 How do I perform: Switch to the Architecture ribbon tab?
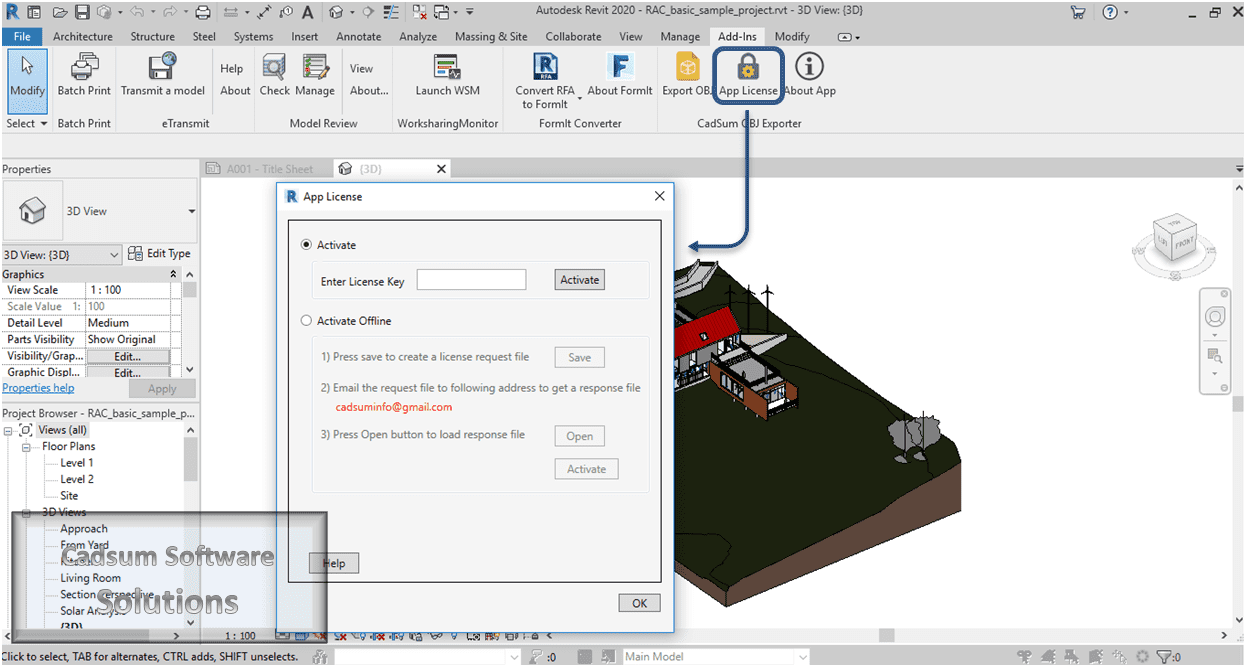tap(82, 36)
